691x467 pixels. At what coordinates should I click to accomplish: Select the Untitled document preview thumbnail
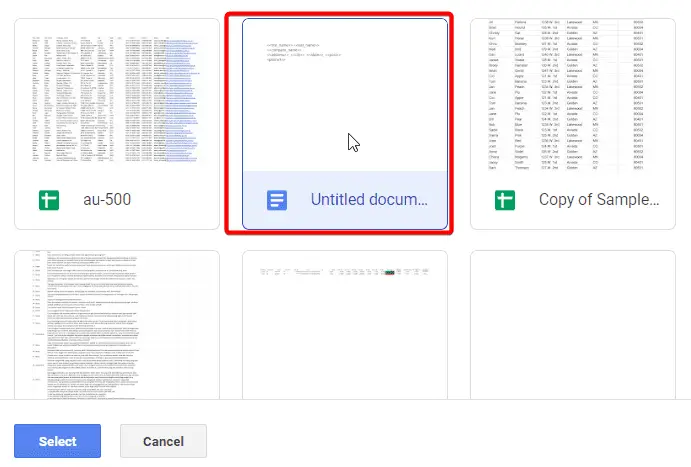[345, 95]
